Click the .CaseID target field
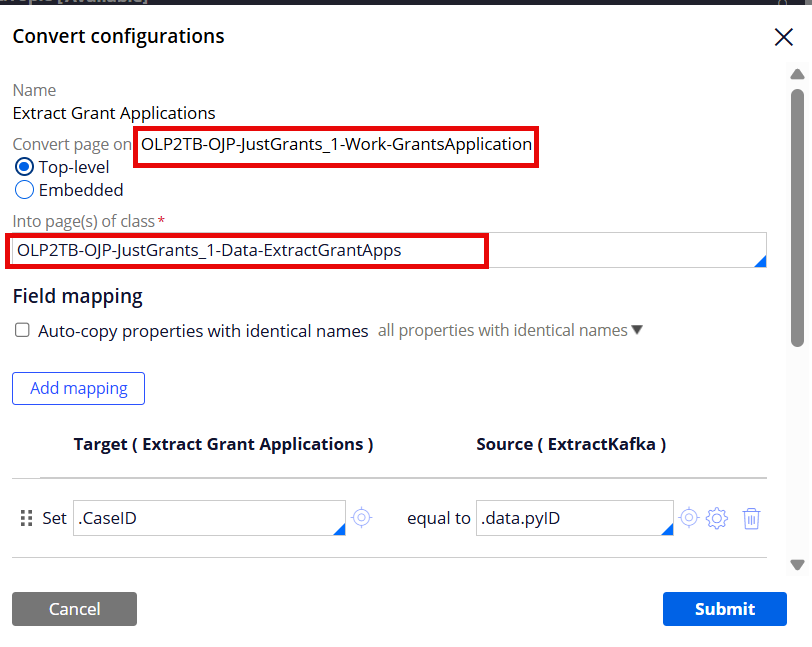 pos(209,518)
